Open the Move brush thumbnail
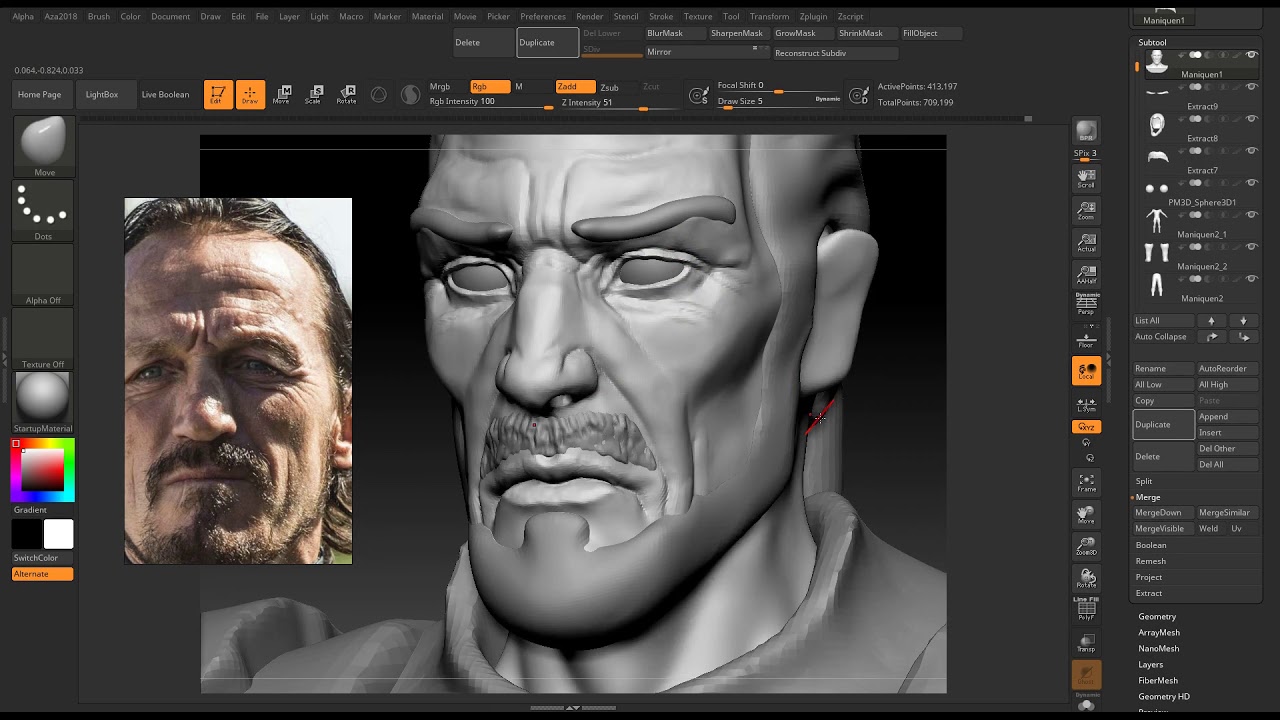Image resolution: width=1280 pixels, height=720 pixels. click(x=43, y=142)
